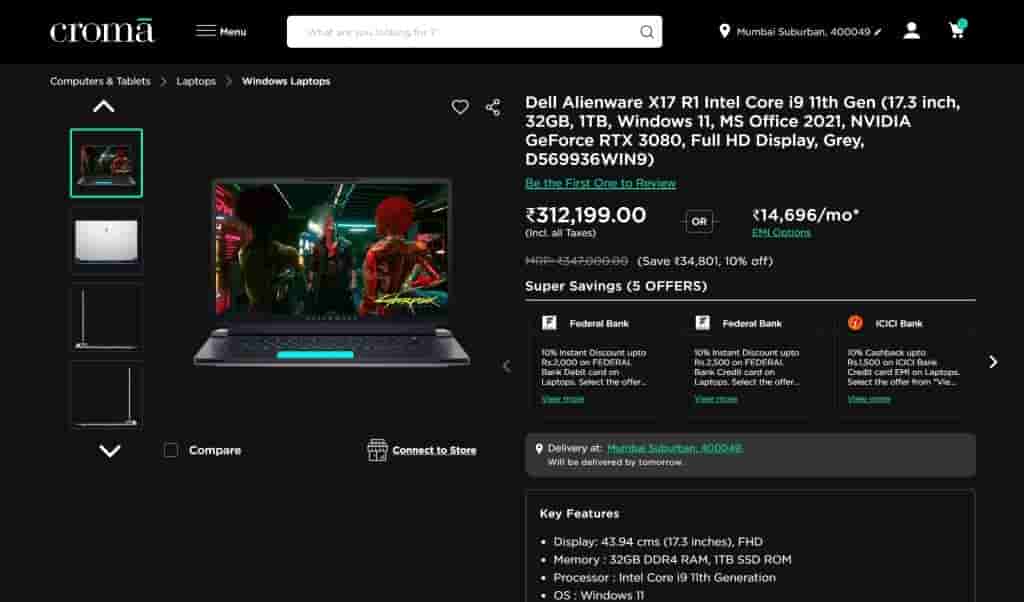The image size is (1024, 602).
Task: Open Be the First One to Review
Action: 600,183
